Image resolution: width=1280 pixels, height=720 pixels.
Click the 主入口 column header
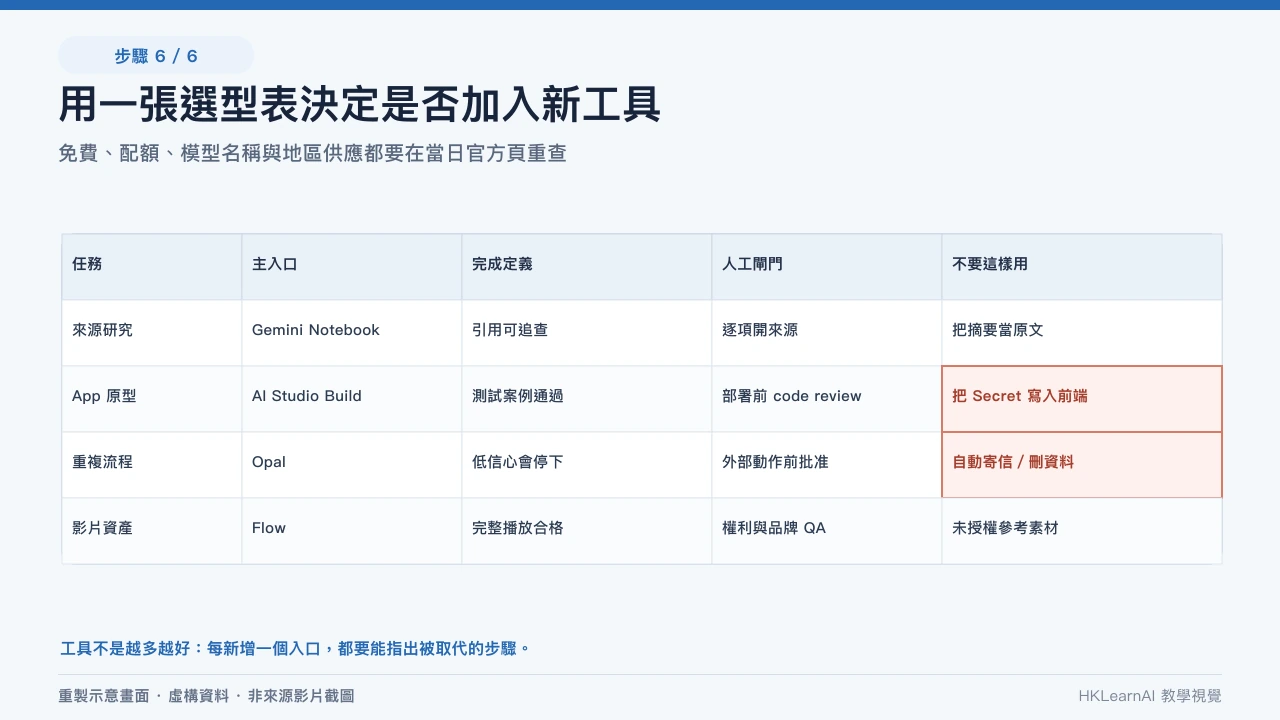(x=352, y=267)
